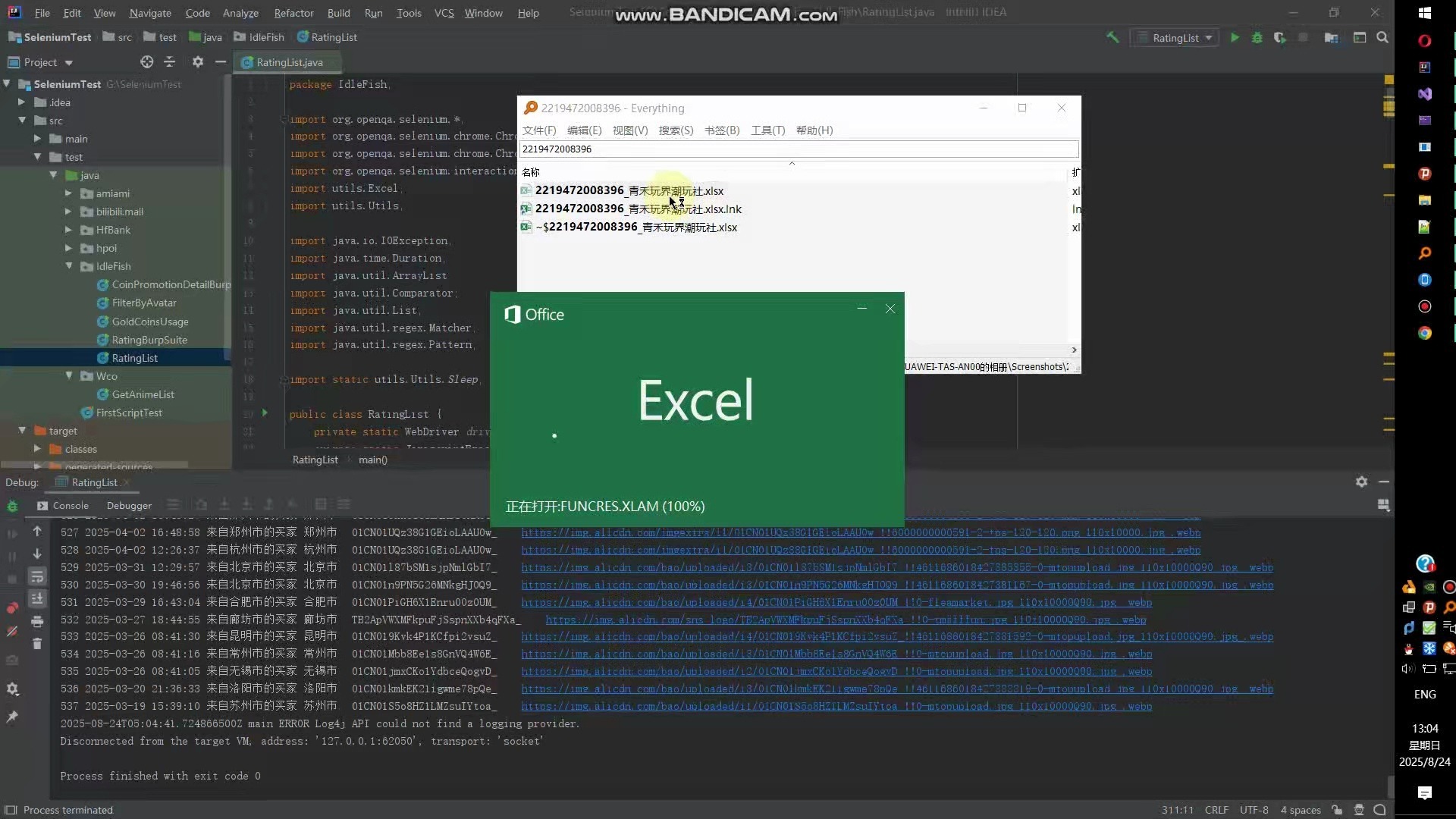Rerun debug with the green bug icon

point(12,506)
